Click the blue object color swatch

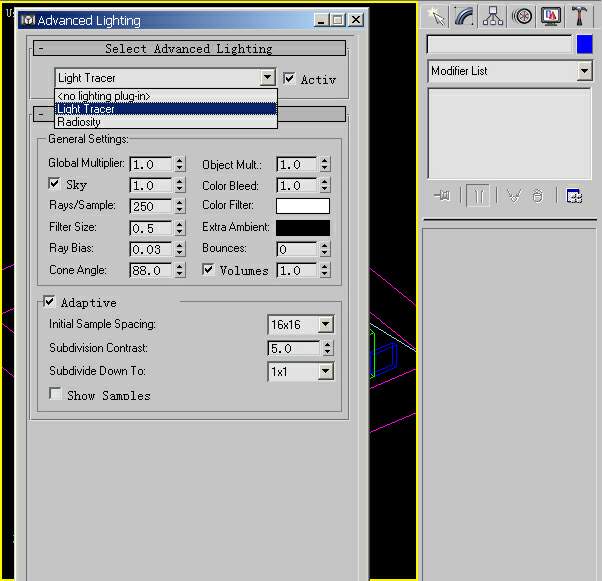(584, 45)
